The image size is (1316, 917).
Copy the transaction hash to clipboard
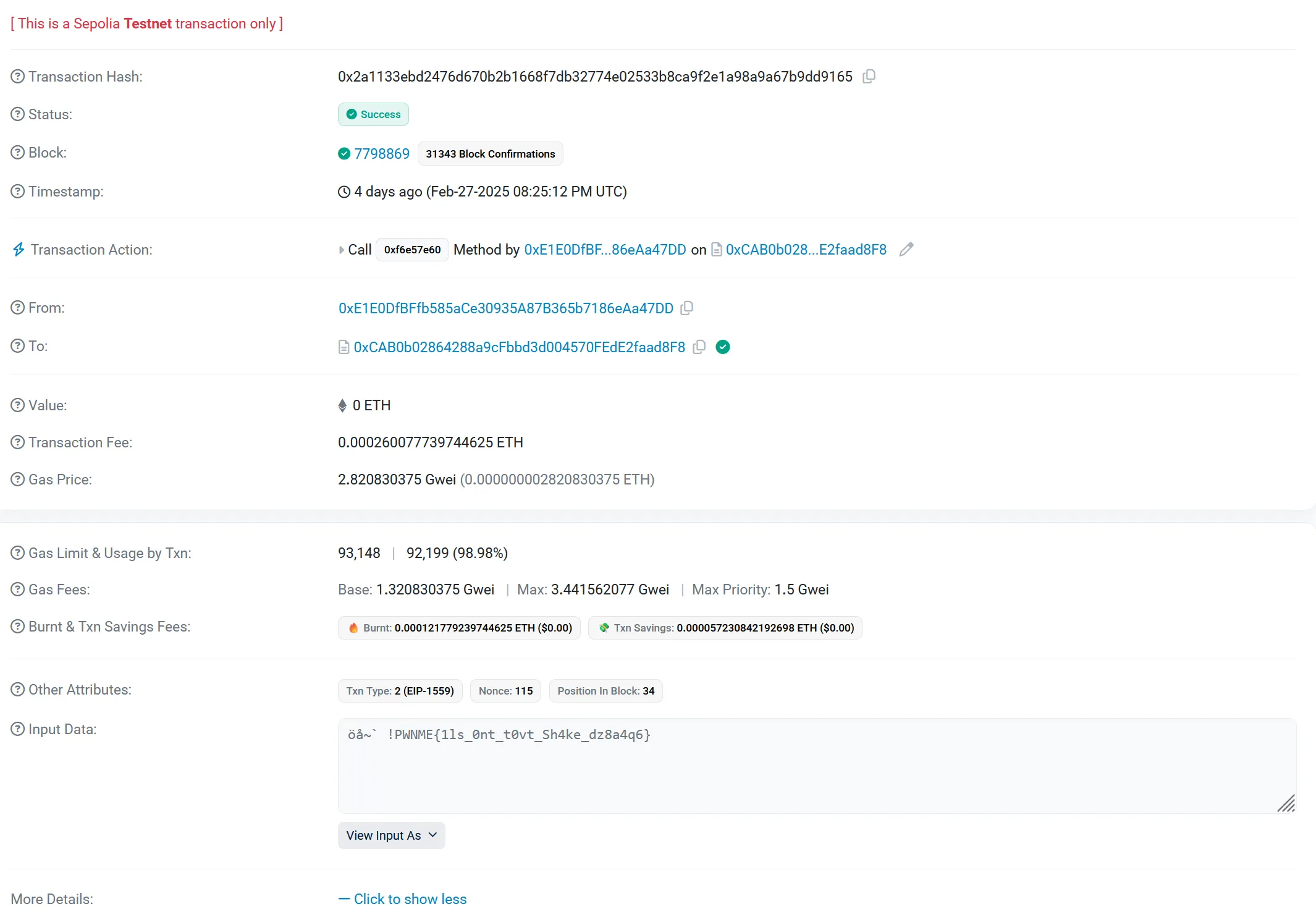[x=869, y=76]
